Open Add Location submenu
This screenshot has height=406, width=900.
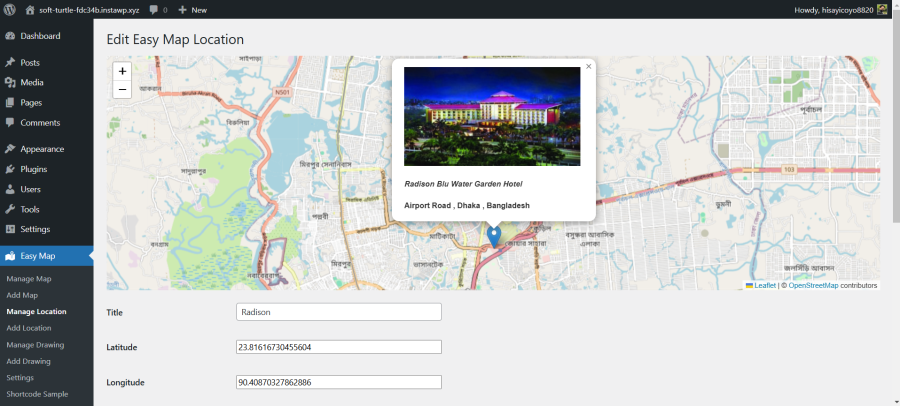pos(29,328)
